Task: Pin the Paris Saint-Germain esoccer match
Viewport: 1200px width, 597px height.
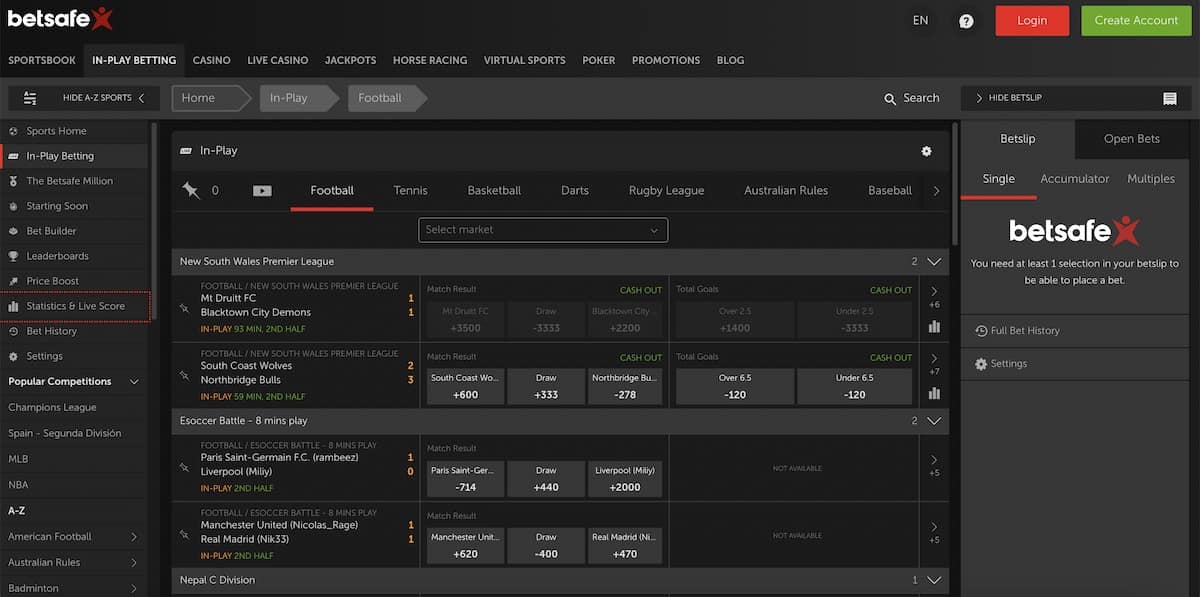Action: pyautogui.click(x=184, y=467)
